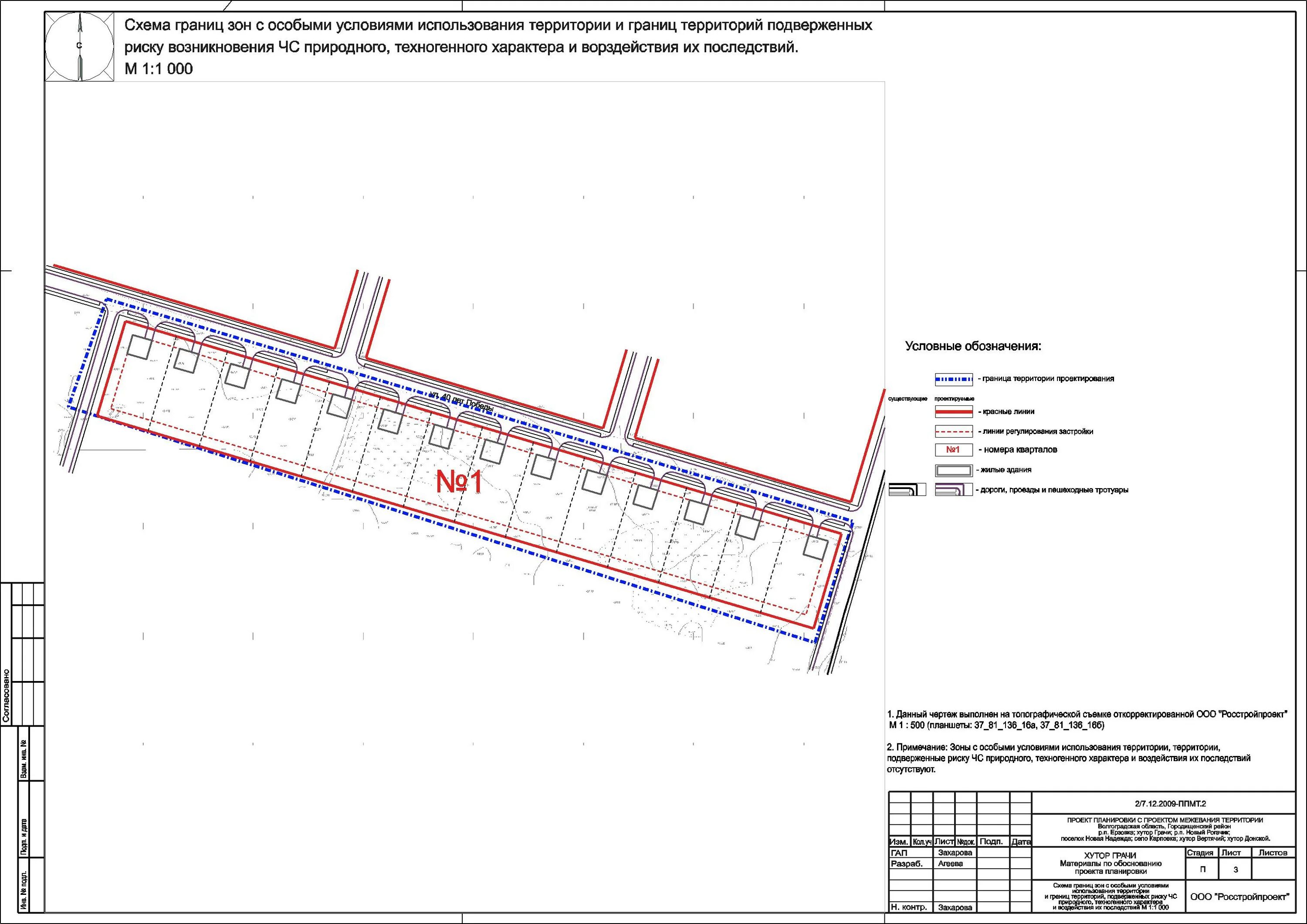Click the name Агеева in the Разраб. row
1307x924 pixels.
pos(951,863)
